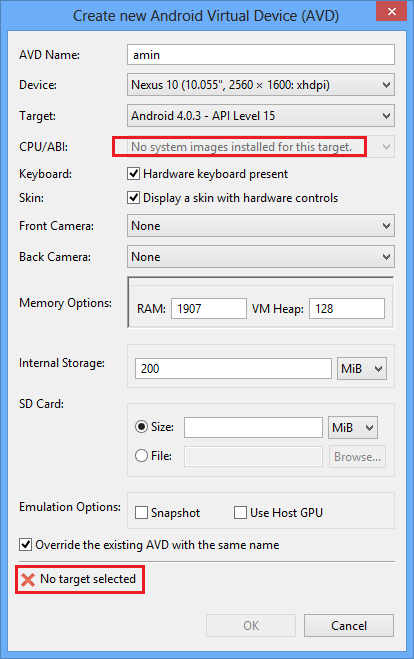Viewport: 414px width, 659px height.
Task: Click the red X error icon
Action: (x=28, y=580)
